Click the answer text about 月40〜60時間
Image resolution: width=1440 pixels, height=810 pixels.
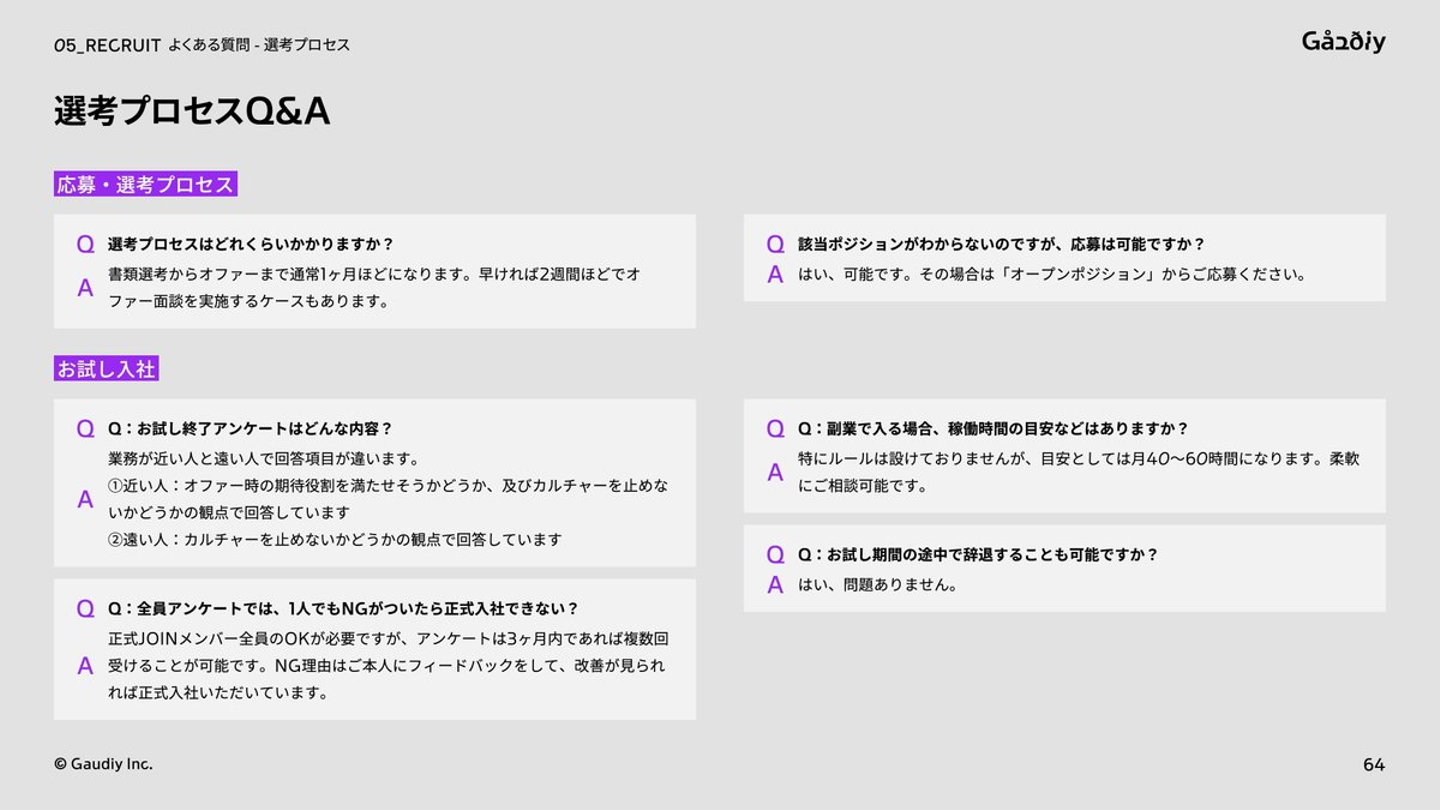(1079, 472)
